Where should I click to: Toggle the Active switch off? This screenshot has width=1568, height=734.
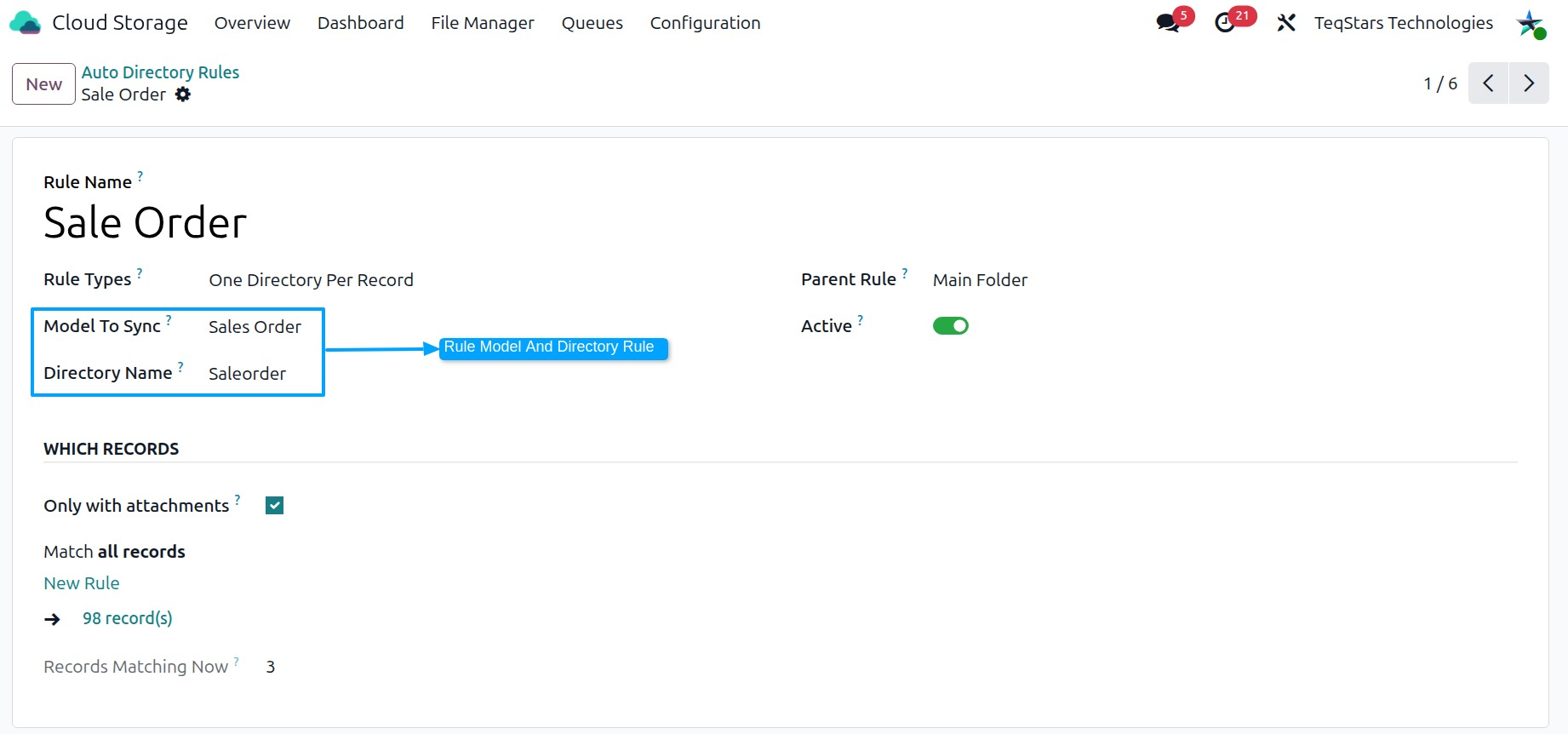tap(951, 326)
